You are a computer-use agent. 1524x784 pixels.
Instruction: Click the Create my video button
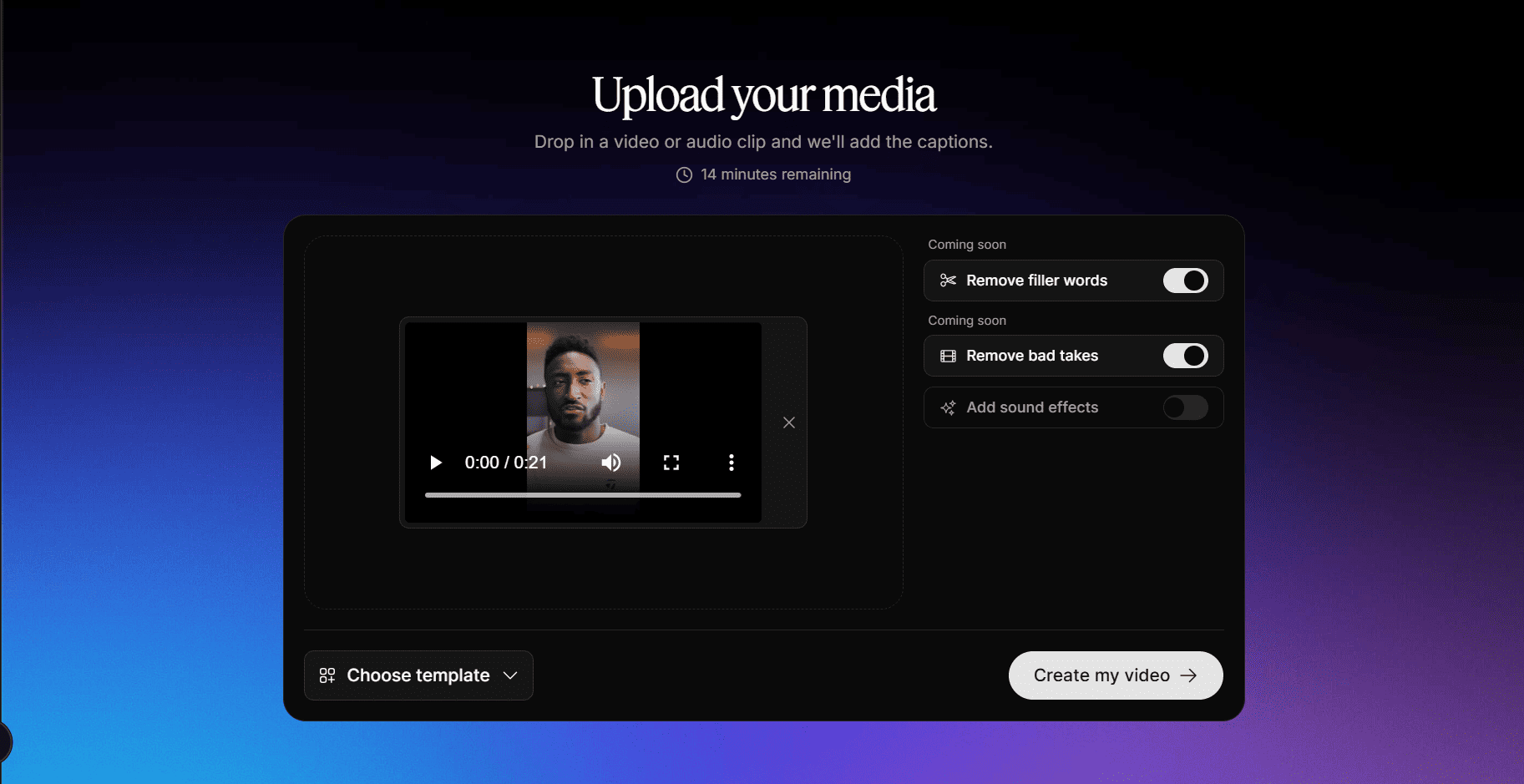pos(1116,675)
